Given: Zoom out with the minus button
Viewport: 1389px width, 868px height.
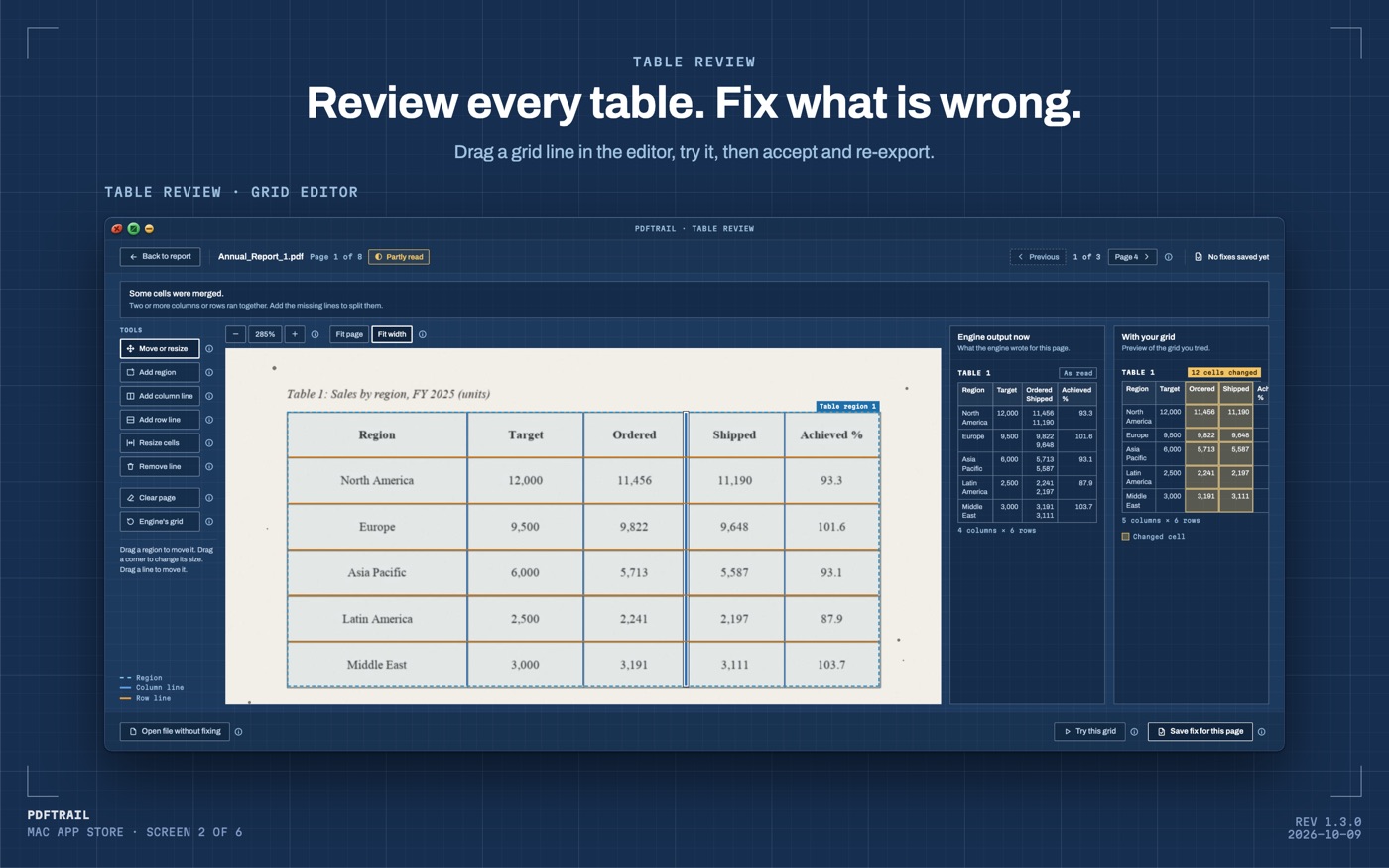Looking at the screenshot, I should tap(235, 334).
